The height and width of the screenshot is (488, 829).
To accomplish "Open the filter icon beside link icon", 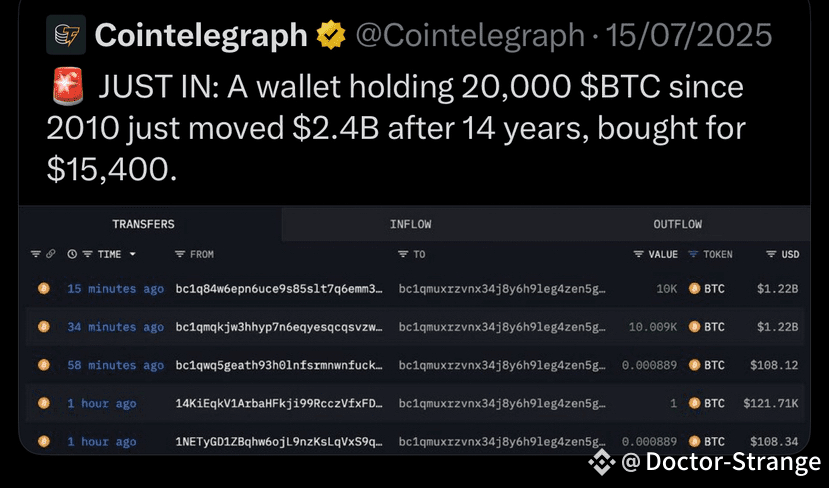I will click(x=35, y=254).
